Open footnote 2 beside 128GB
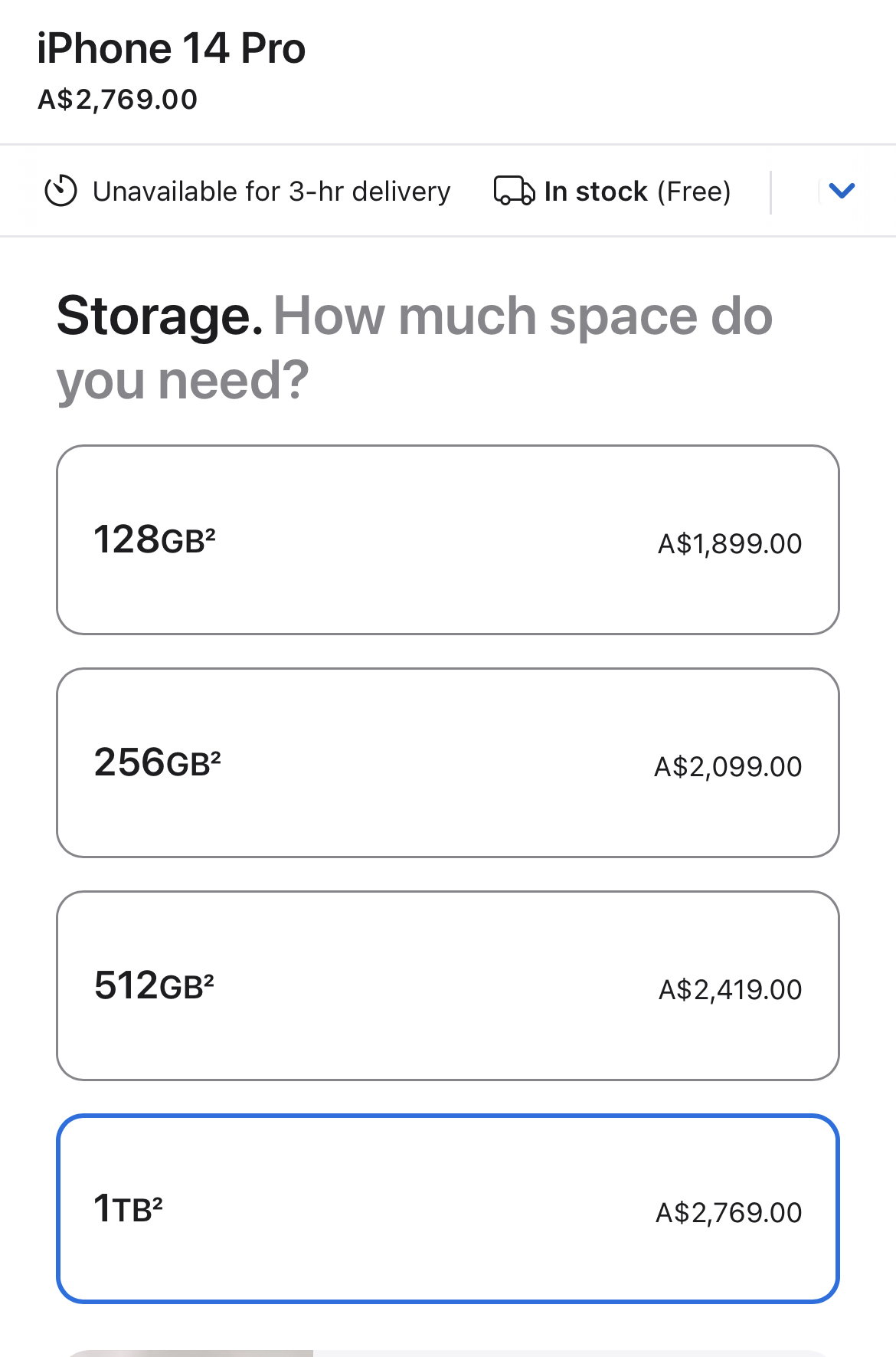The height and width of the screenshot is (1357, 896). coord(211,532)
